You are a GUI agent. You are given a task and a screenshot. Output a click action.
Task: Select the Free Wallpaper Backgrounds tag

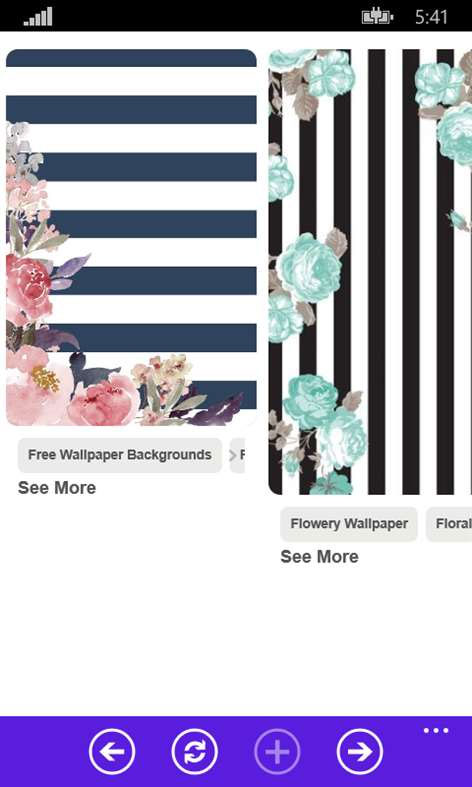tap(120, 455)
